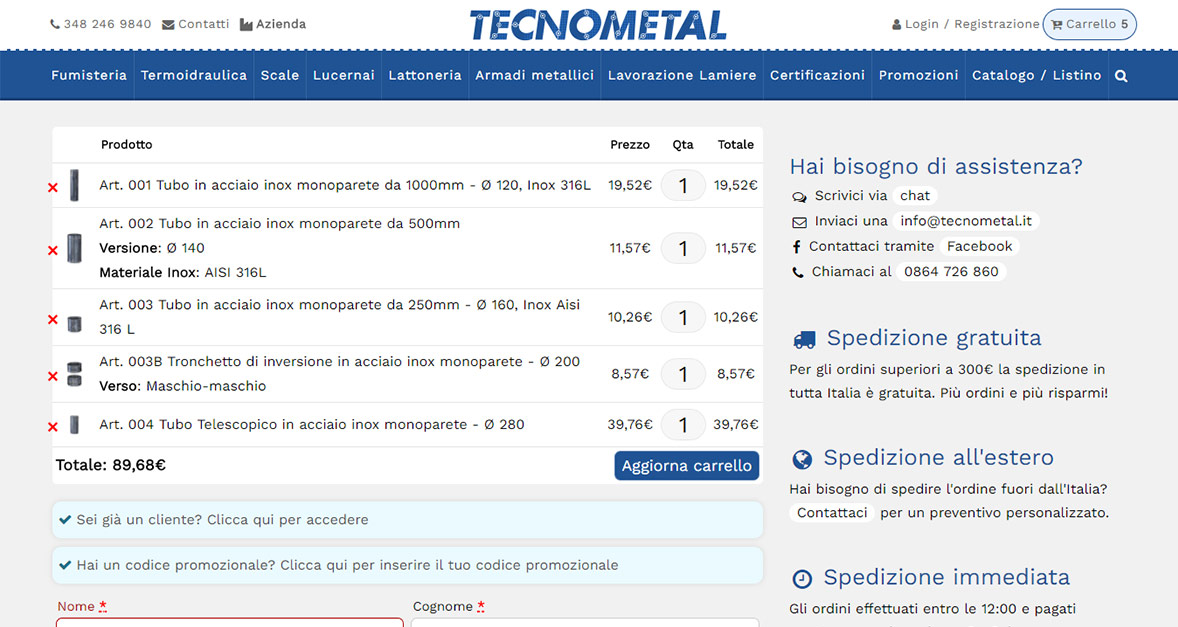This screenshot has width=1178, height=627.
Task: Click the Login link
Action: [x=922, y=24]
